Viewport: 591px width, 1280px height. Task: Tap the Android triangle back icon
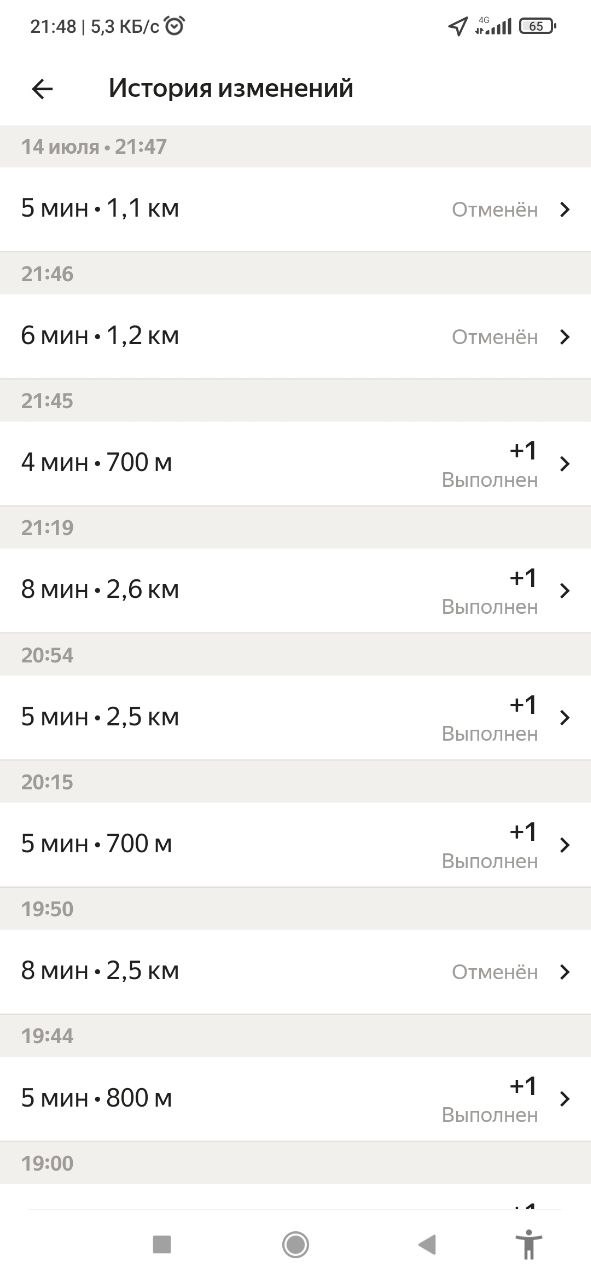pos(427,1244)
